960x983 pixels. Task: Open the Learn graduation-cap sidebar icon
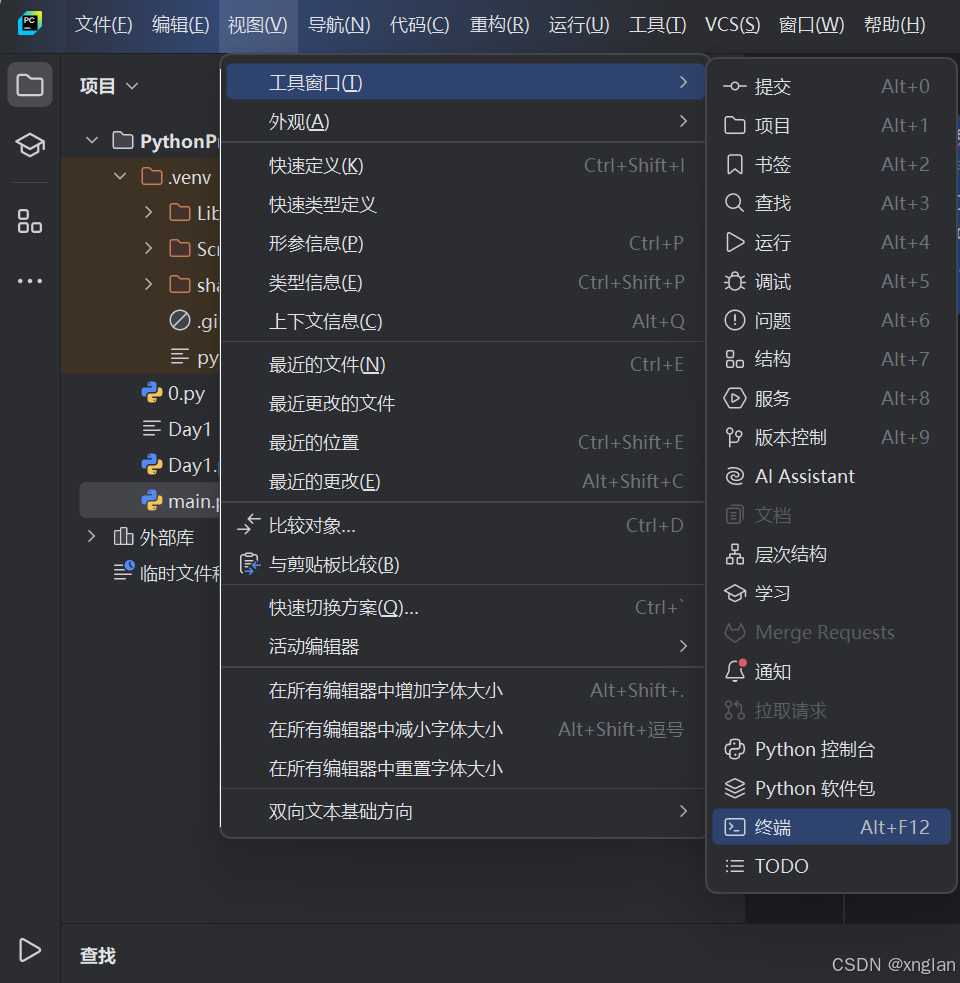click(29, 145)
